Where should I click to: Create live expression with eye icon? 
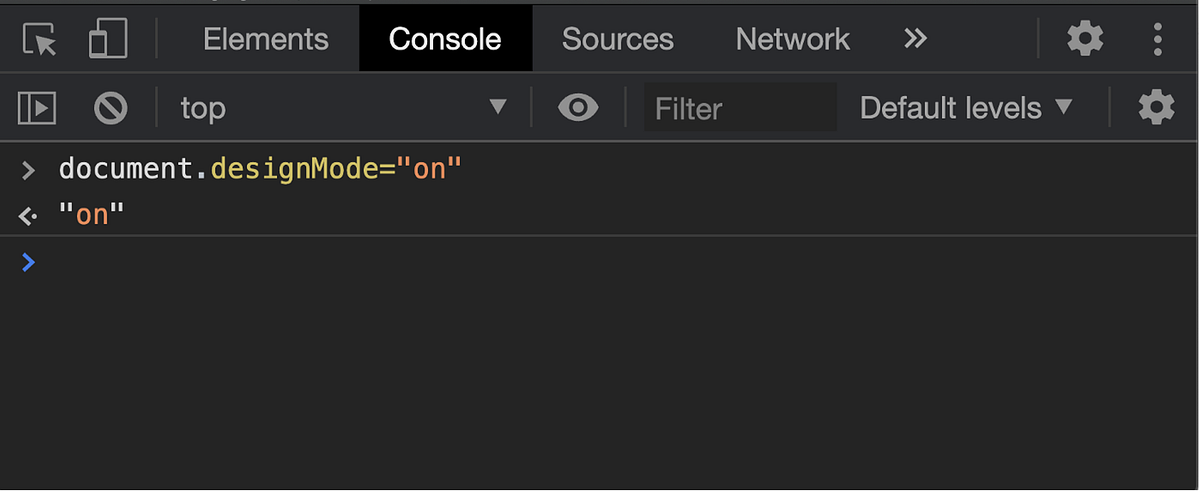coord(578,108)
